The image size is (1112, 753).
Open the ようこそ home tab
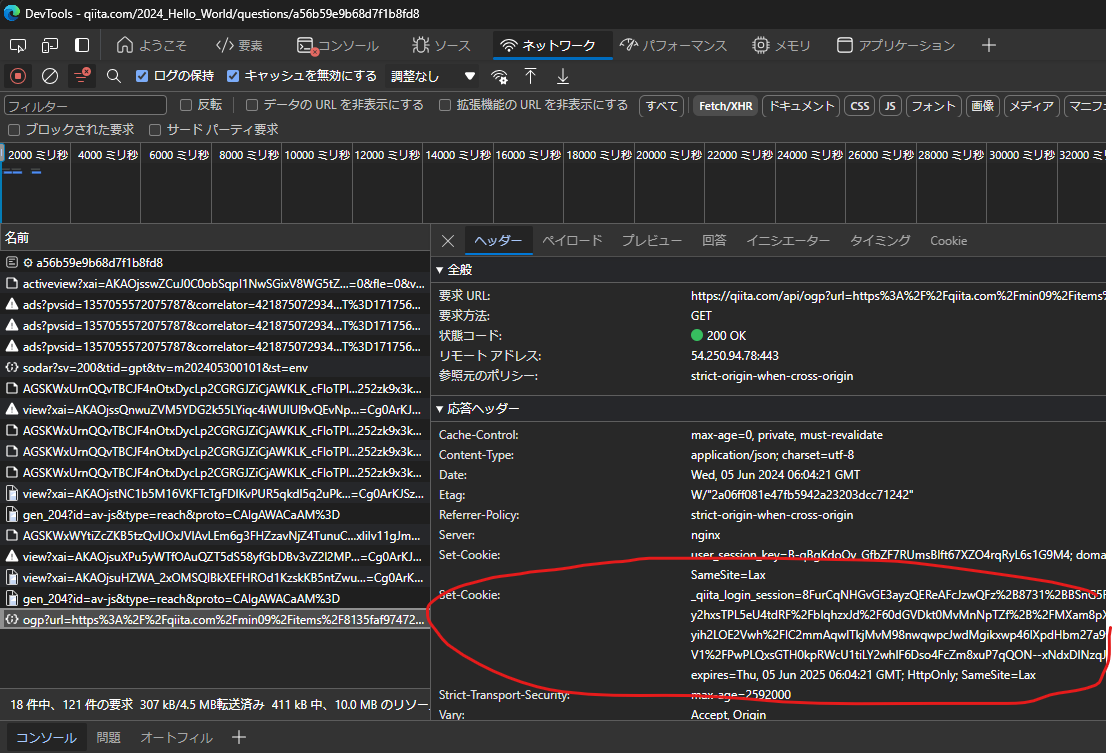click(x=152, y=45)
